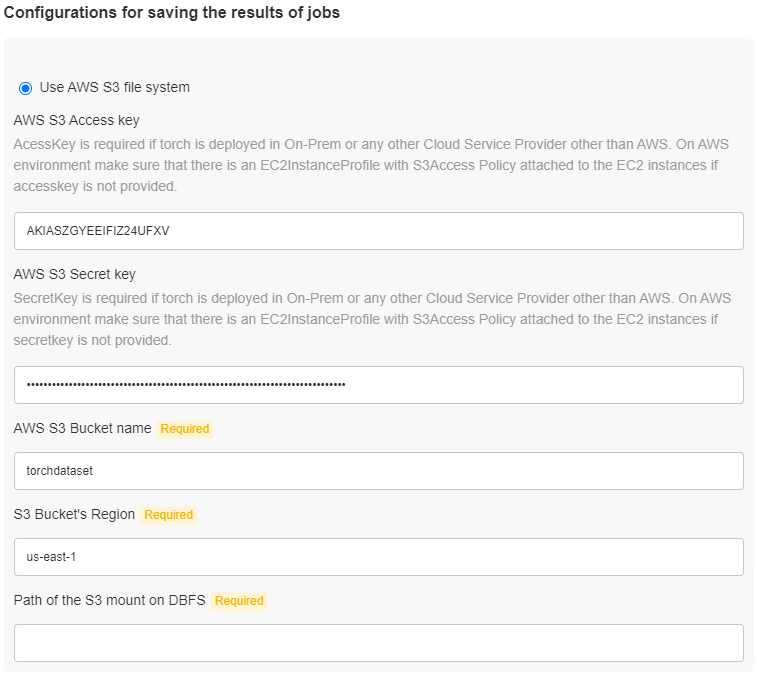This screenshot has height=677, width=757.
Task: Click the 'AWS S3 Access key' field label
Action: coord(76,121)
